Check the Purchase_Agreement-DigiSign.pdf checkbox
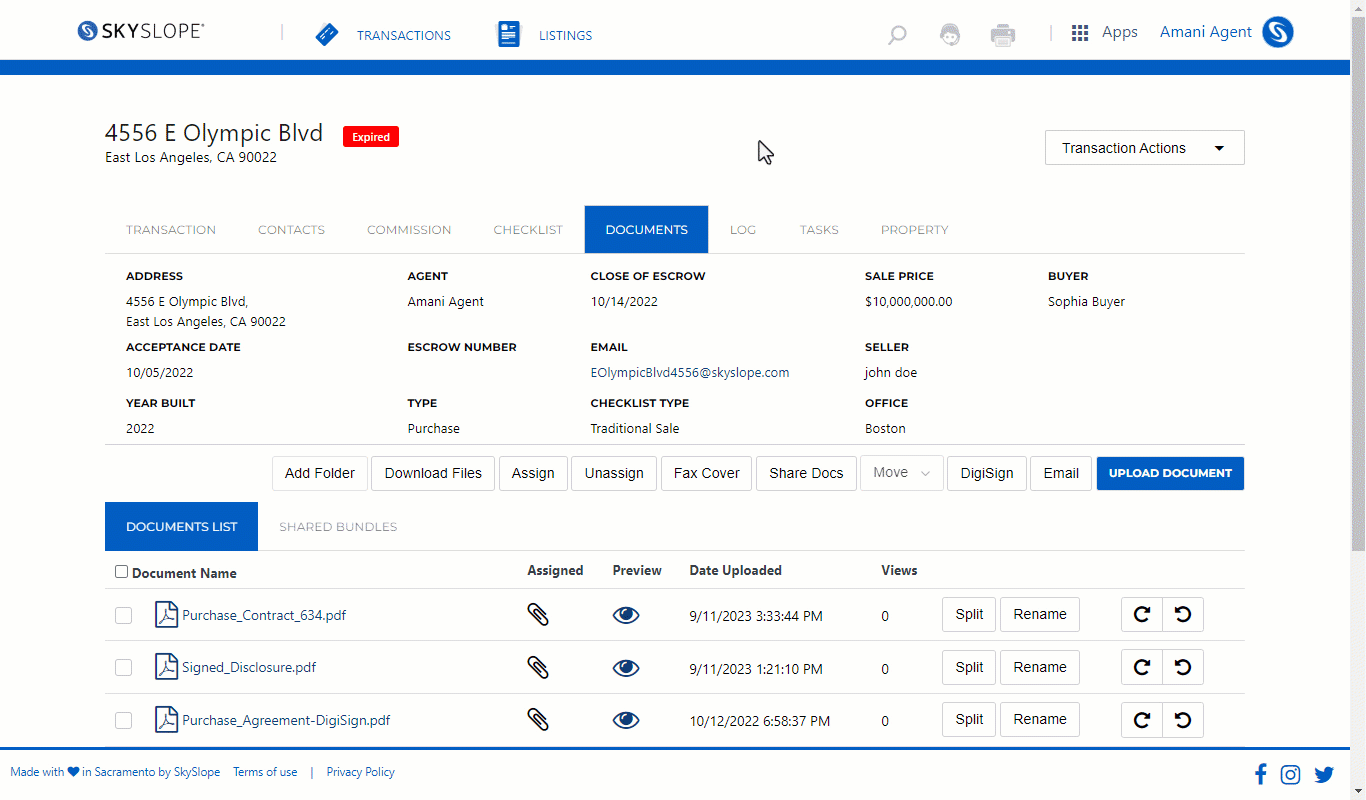 123,719
